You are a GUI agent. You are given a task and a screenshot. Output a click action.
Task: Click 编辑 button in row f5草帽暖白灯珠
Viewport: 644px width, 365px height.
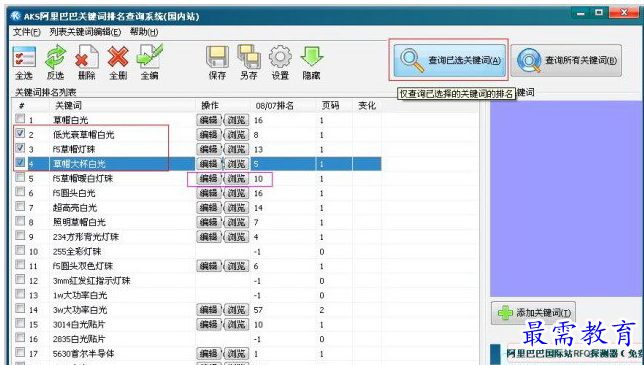pos(209,179)
